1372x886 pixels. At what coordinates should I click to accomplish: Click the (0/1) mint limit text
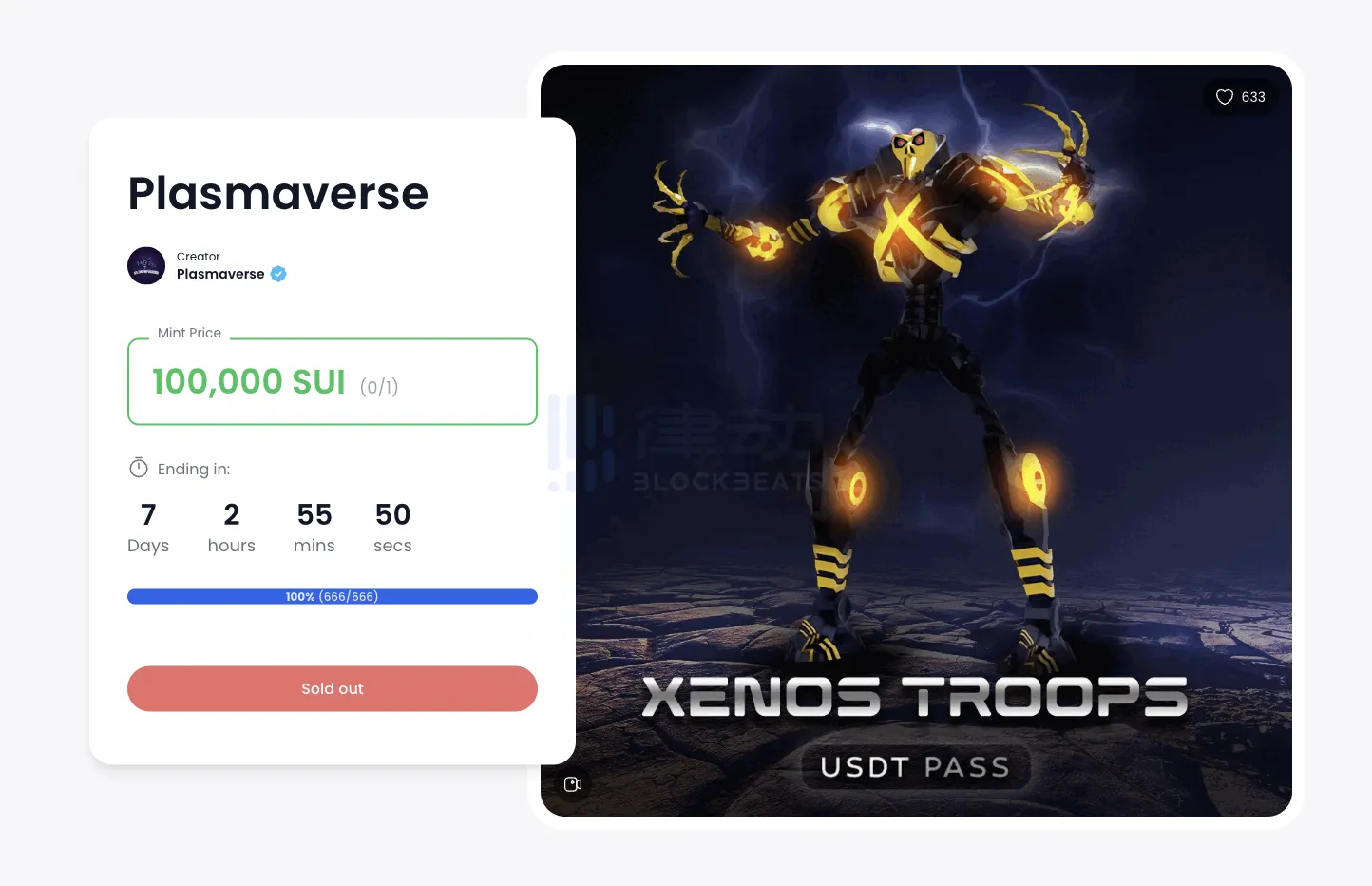(x=379, y=387)
